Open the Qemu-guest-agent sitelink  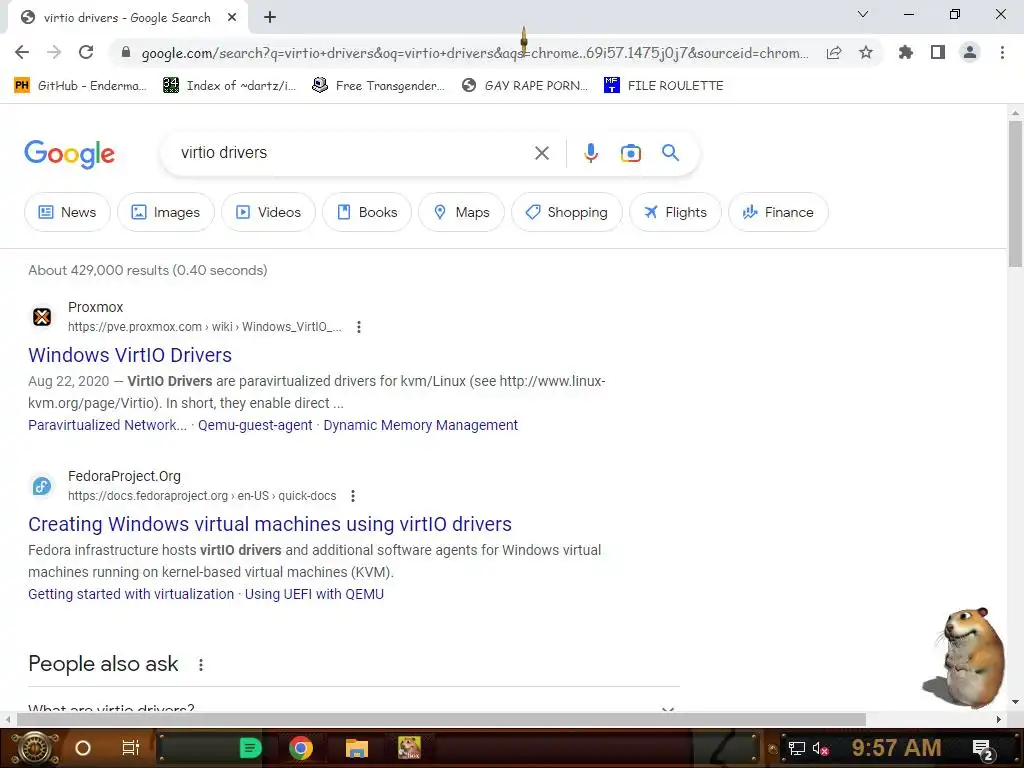click(x=255, y=425)
